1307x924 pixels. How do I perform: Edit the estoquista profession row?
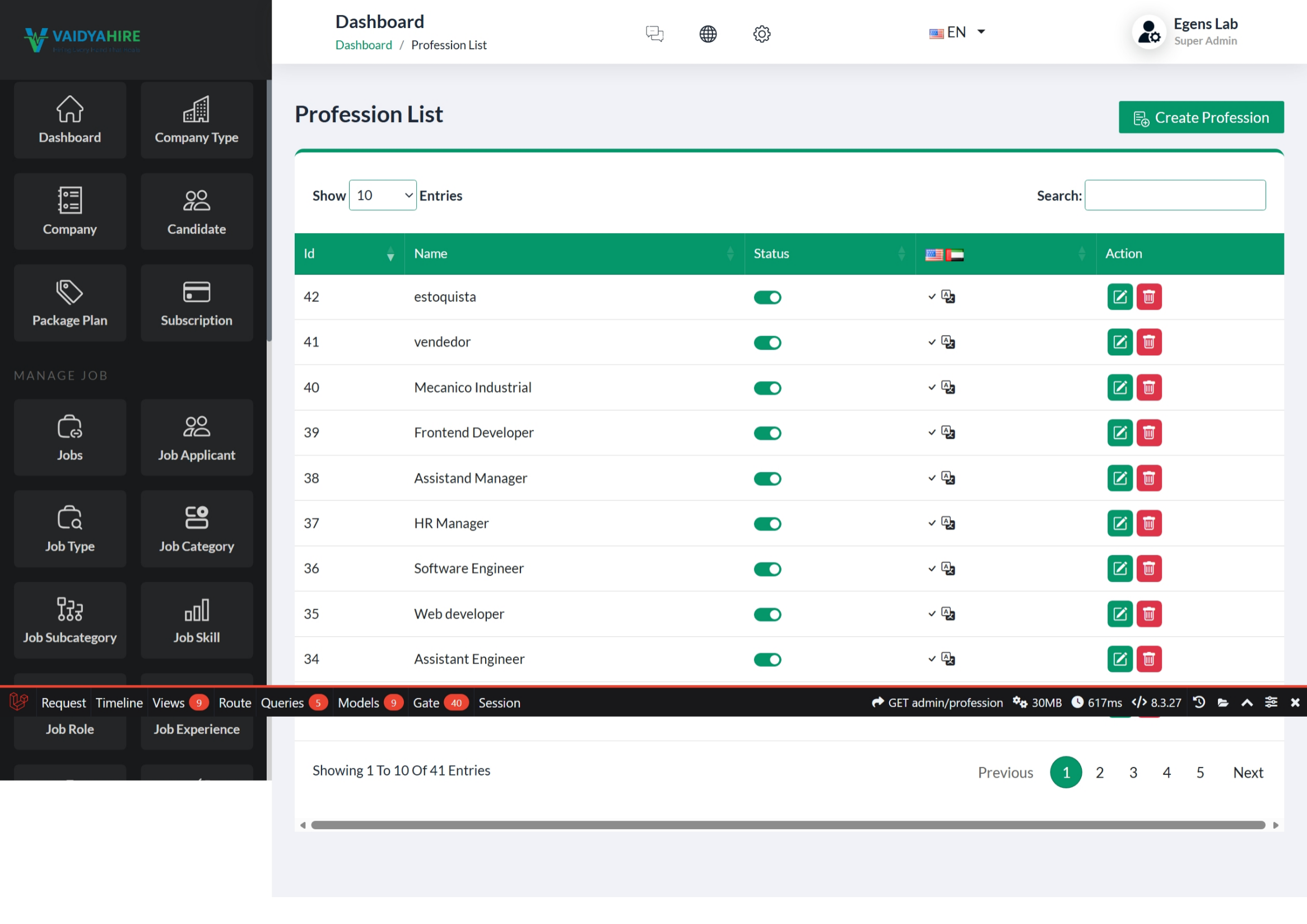1119,297
